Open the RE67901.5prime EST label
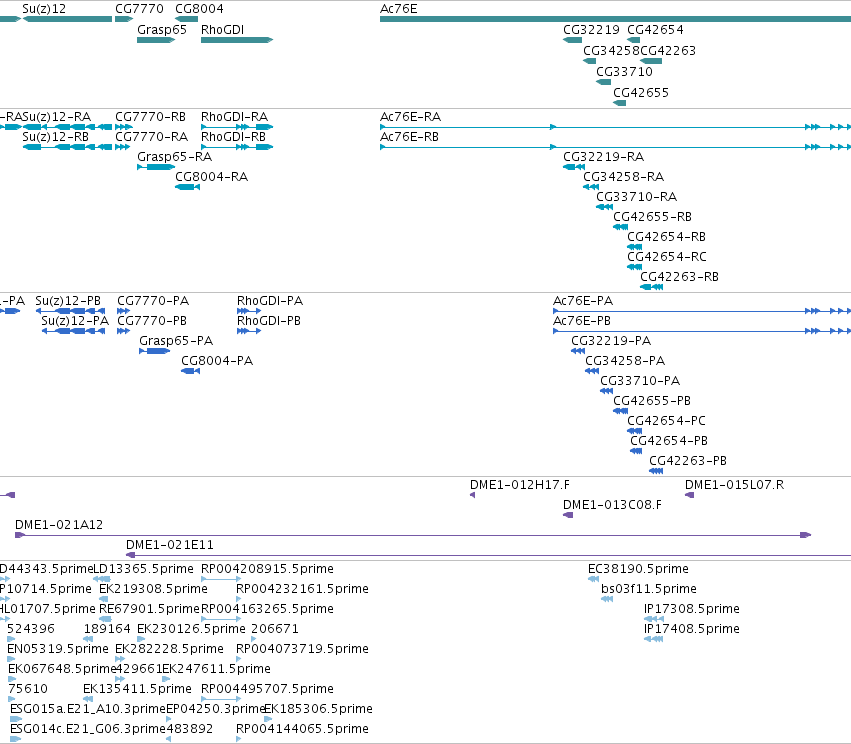 (150, 609)
